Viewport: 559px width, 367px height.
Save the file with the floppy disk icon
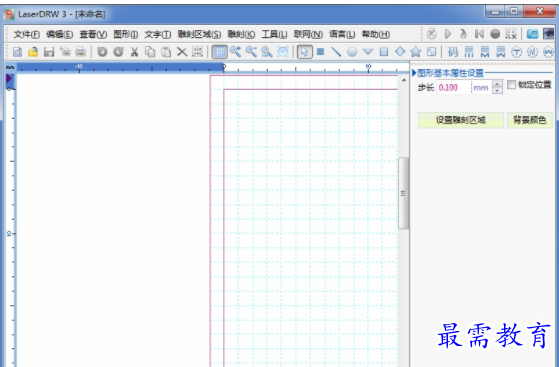point(49,52)
